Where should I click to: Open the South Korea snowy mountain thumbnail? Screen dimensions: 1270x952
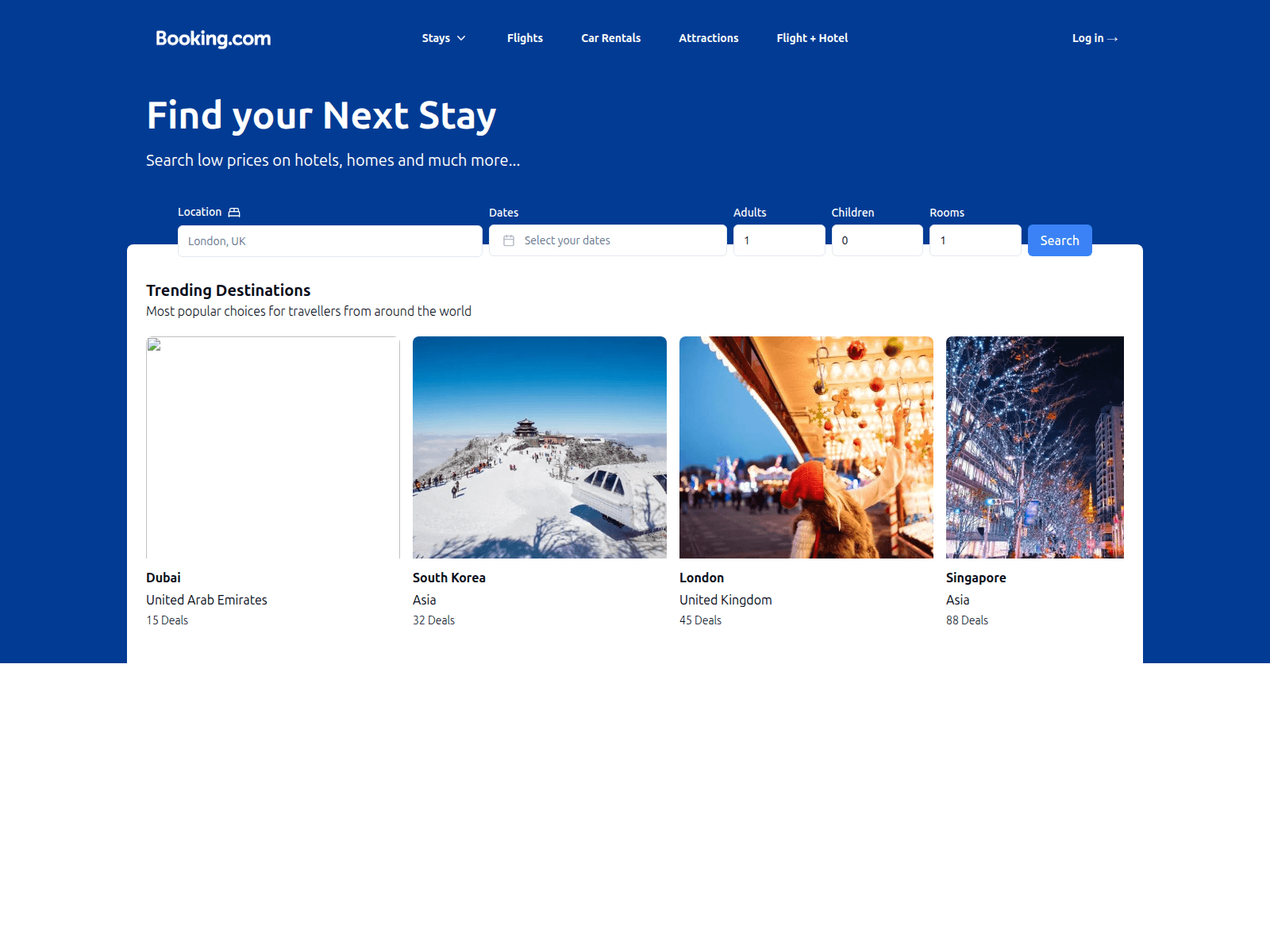tap(540, 447)
